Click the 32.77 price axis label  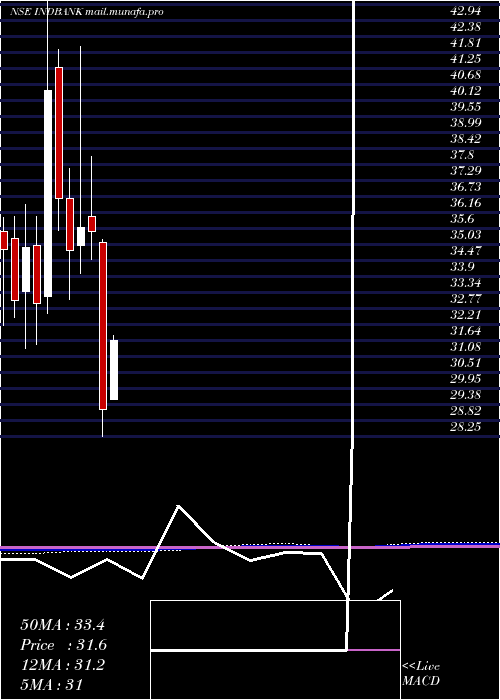click(466, 299)
